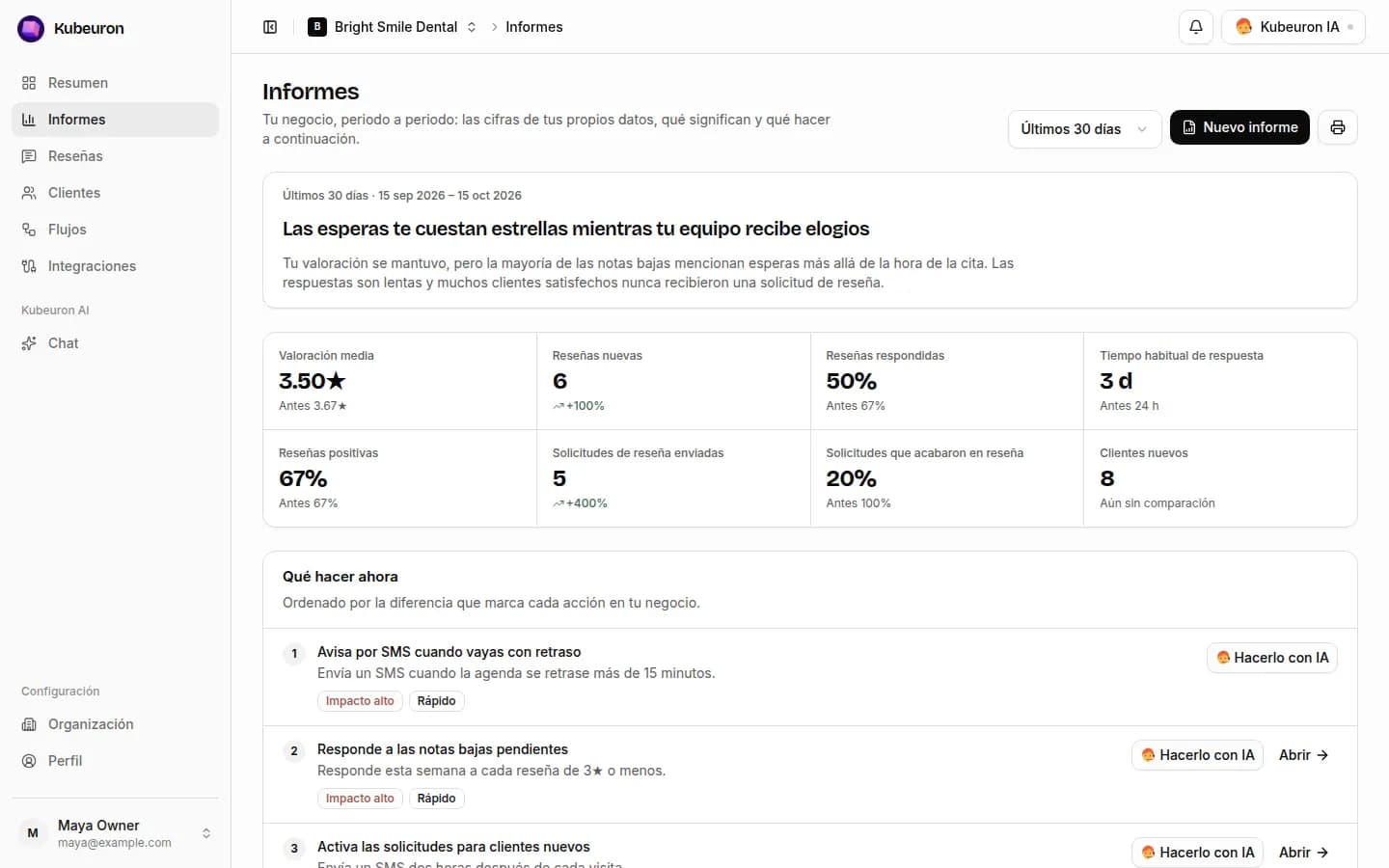The height and width of the screenshot is (868, 1389).
Task: Click the Reseñas nuevas metric card
Action: click(673, 381)
